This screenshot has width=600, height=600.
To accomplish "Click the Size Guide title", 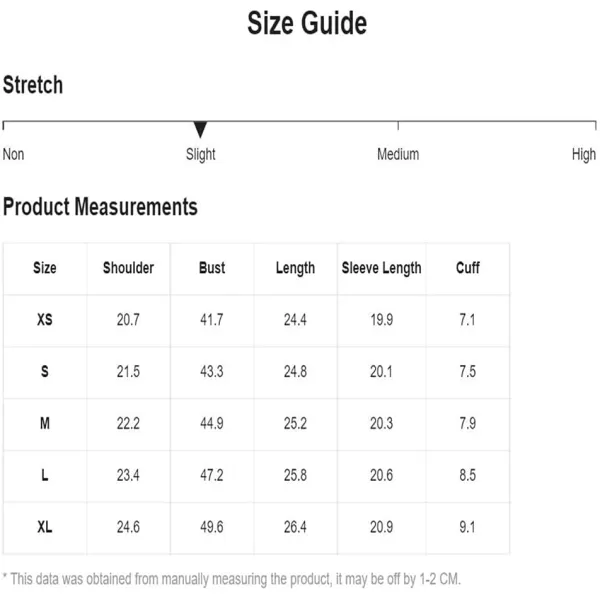I will coord(307,23).
